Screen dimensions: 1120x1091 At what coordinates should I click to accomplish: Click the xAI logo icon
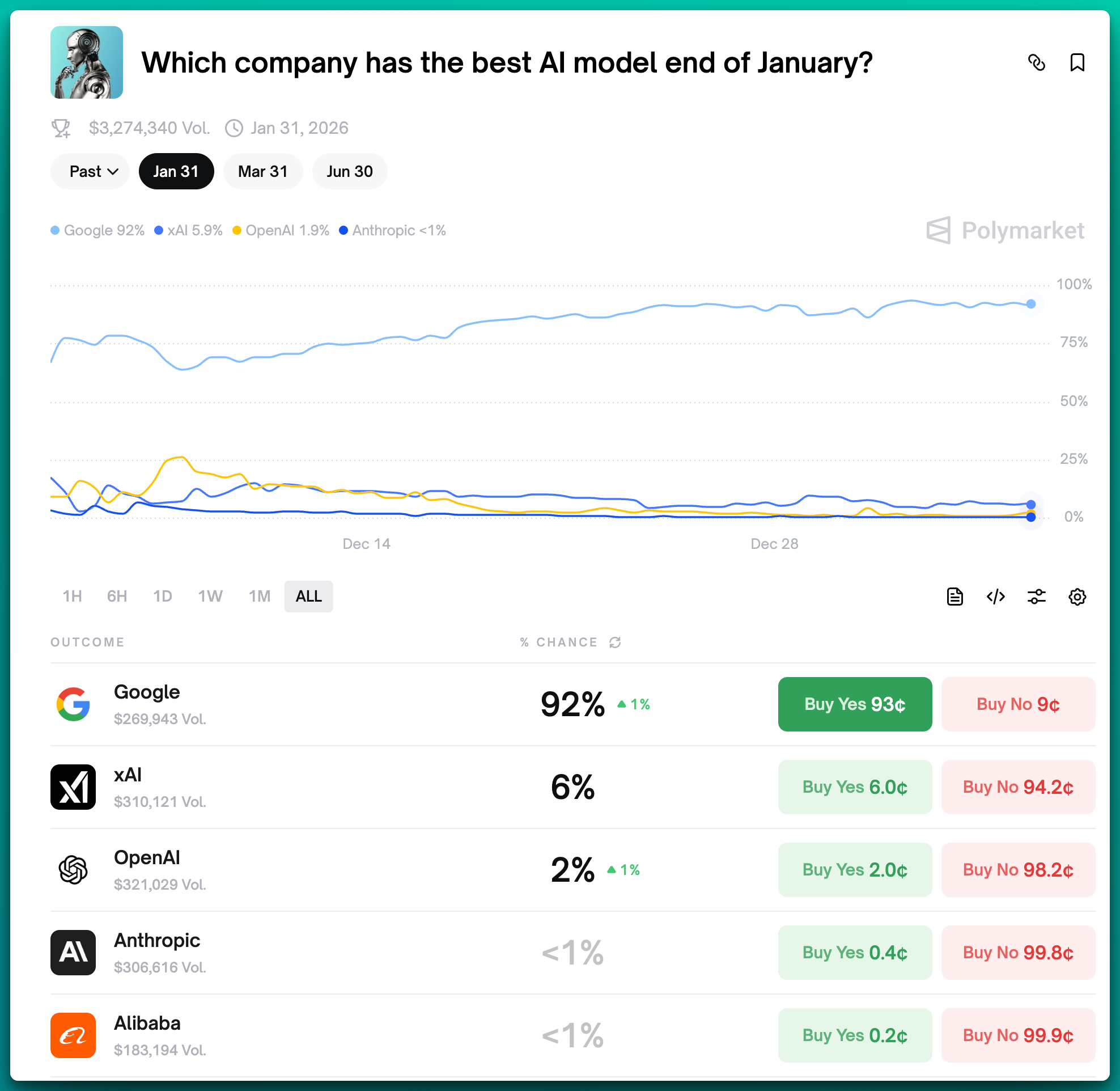[x=73, y=786]
